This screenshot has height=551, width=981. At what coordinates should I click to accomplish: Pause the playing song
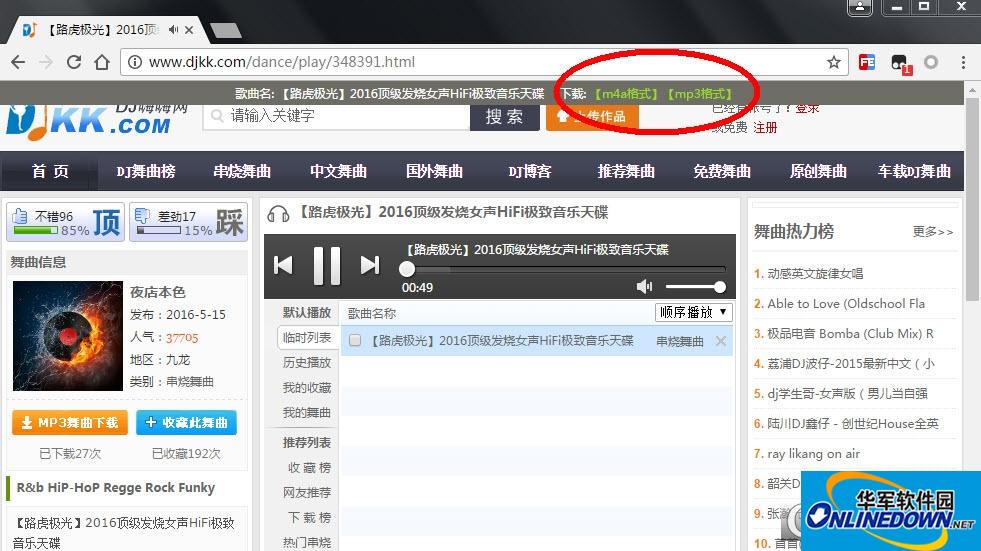click(327, 265)
